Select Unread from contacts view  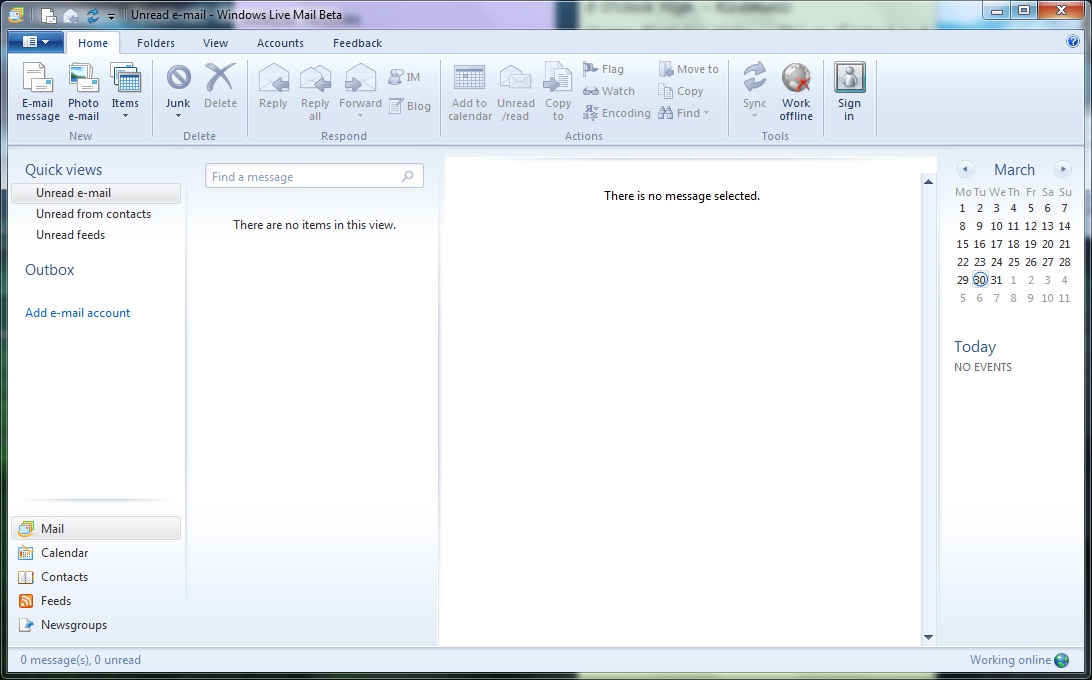click(x=93, y=214)
